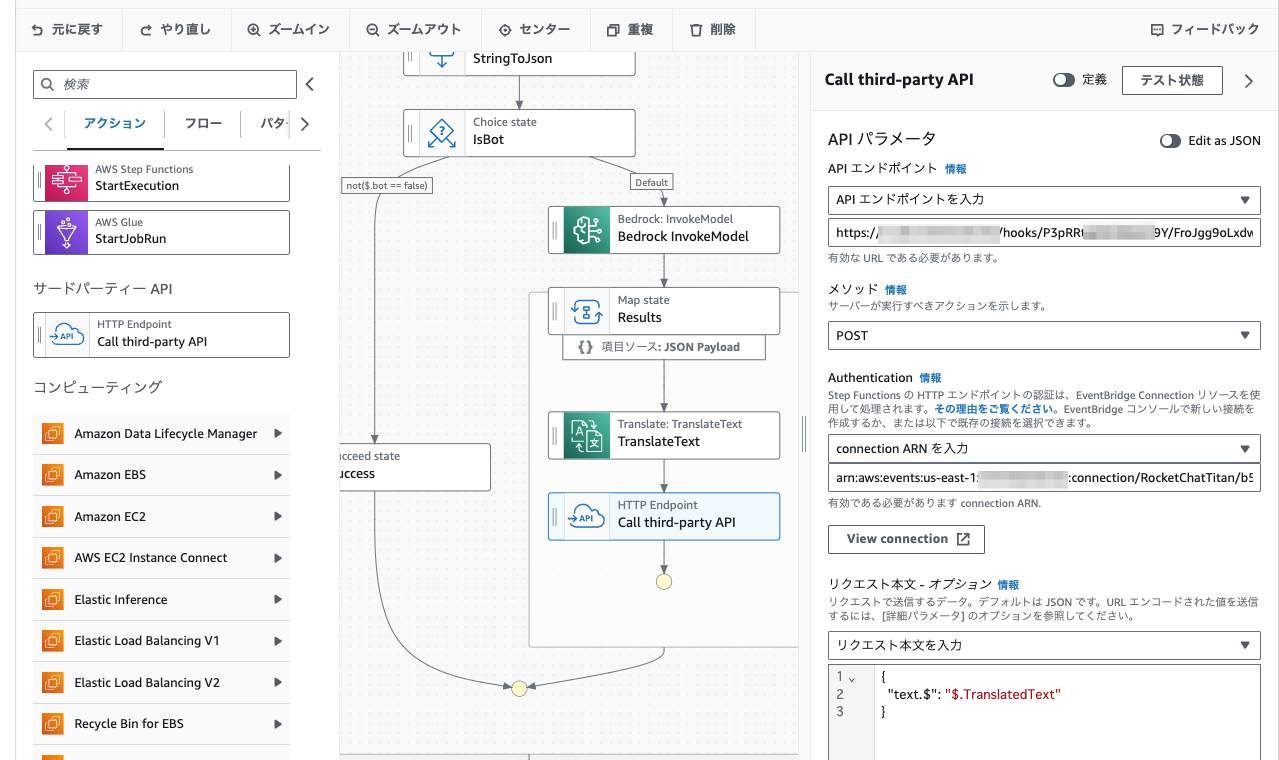The height and width of the screenshot is (760, 1279).
Task: Toggle the 定義 definition switch
Action: point(1064,80)
